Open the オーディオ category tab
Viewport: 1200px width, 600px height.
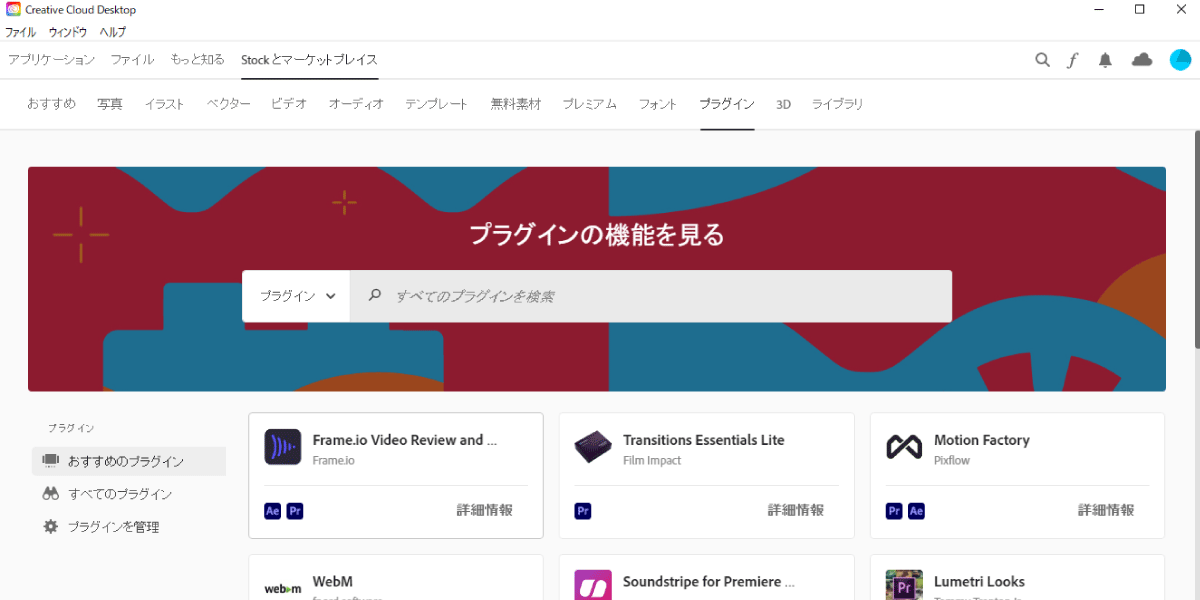point(356,104)
